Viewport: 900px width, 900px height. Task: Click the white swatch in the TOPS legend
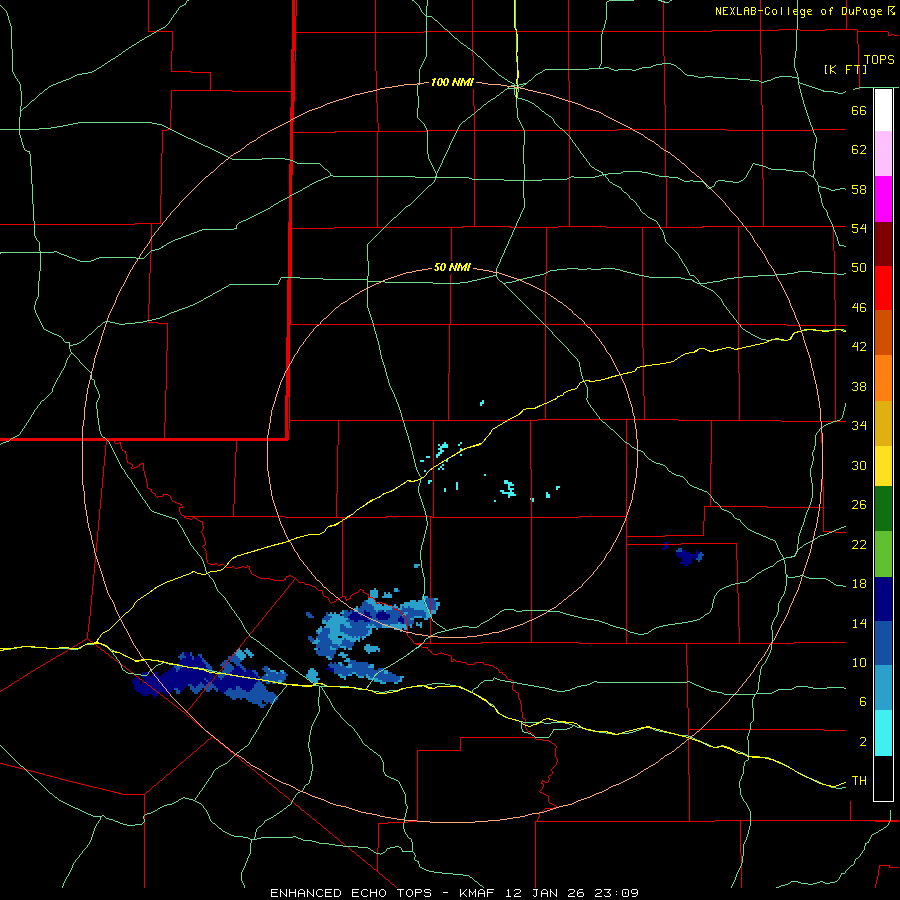(x=883, y=110)
